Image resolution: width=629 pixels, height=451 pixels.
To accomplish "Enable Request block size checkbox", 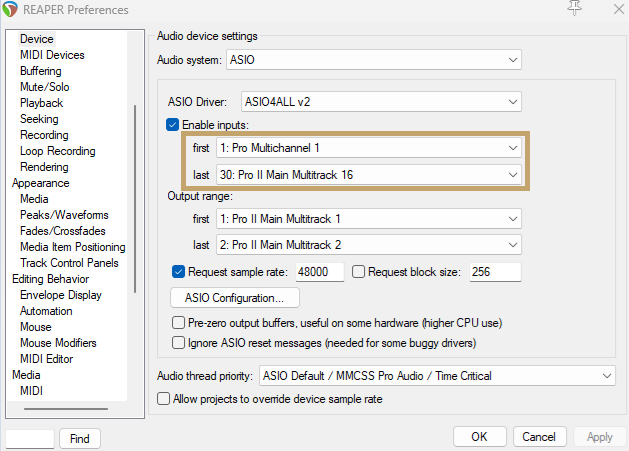I will pos(358,272).
